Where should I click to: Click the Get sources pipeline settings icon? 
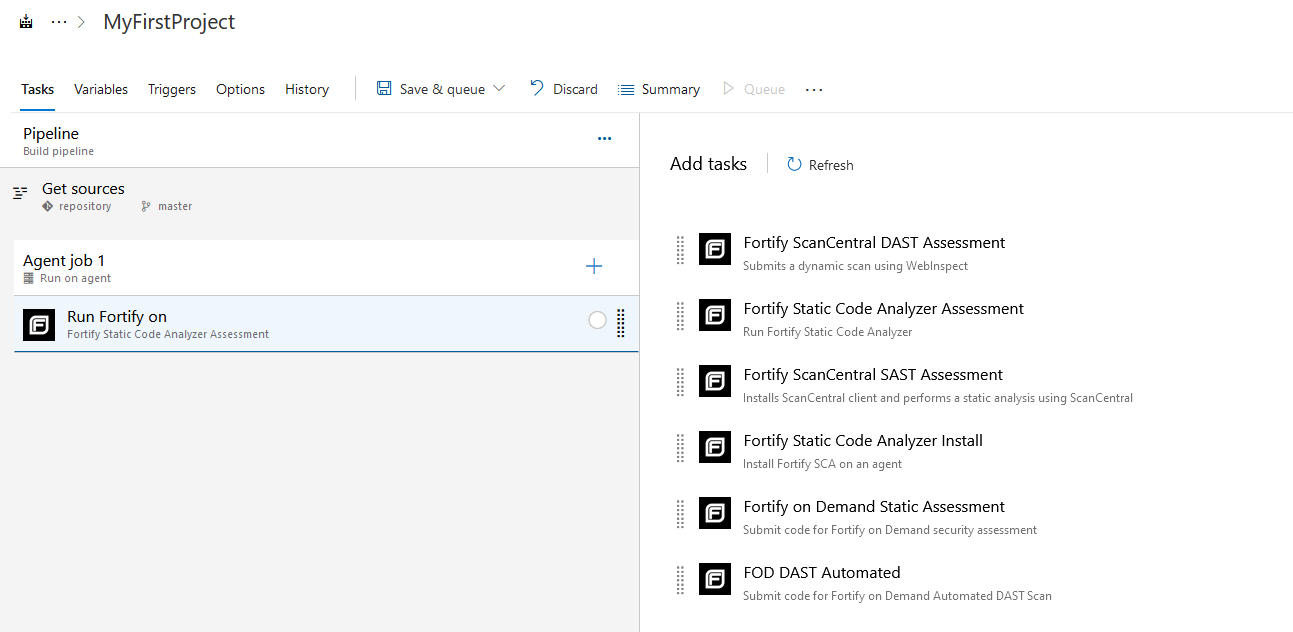coord(20,195)
